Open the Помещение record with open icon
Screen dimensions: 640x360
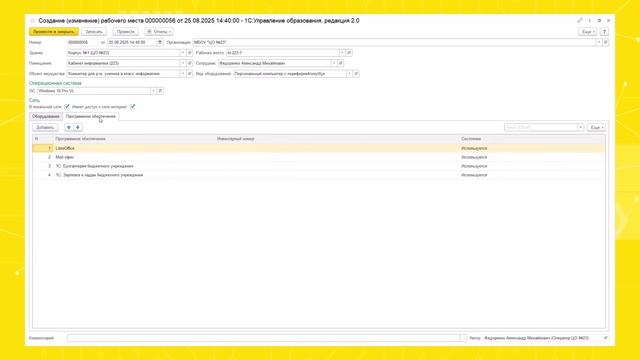coord(189,63)
